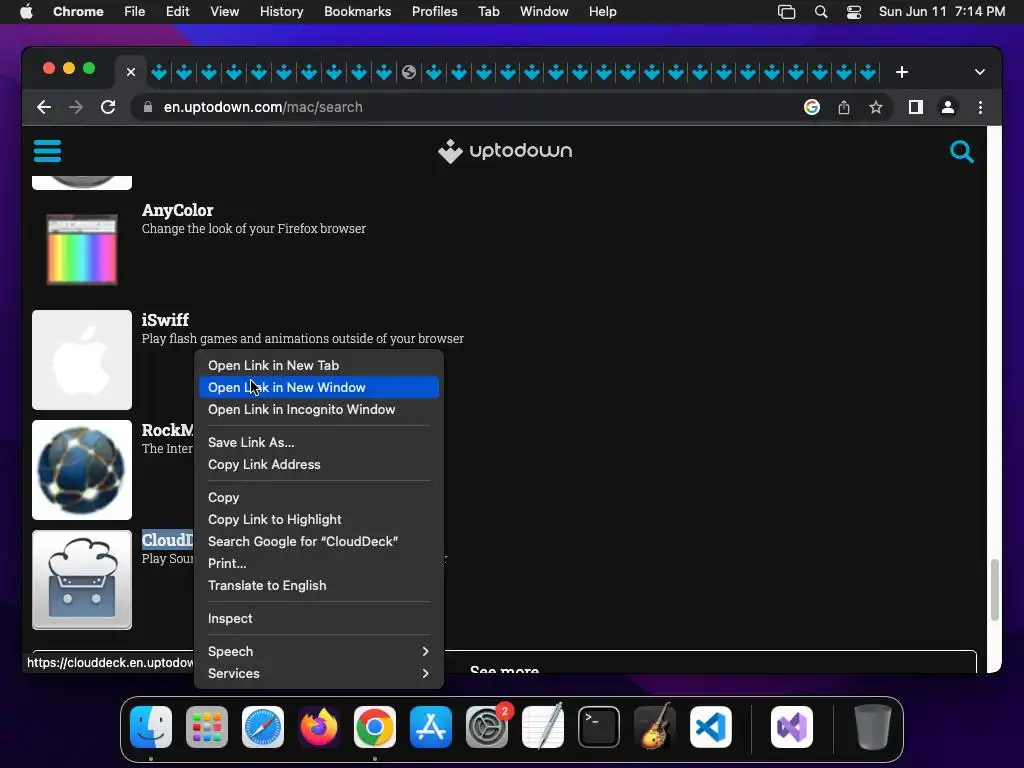1024x768 pixels.
Task: Open TextEdit from the Dock
Action: pos(543,727)
